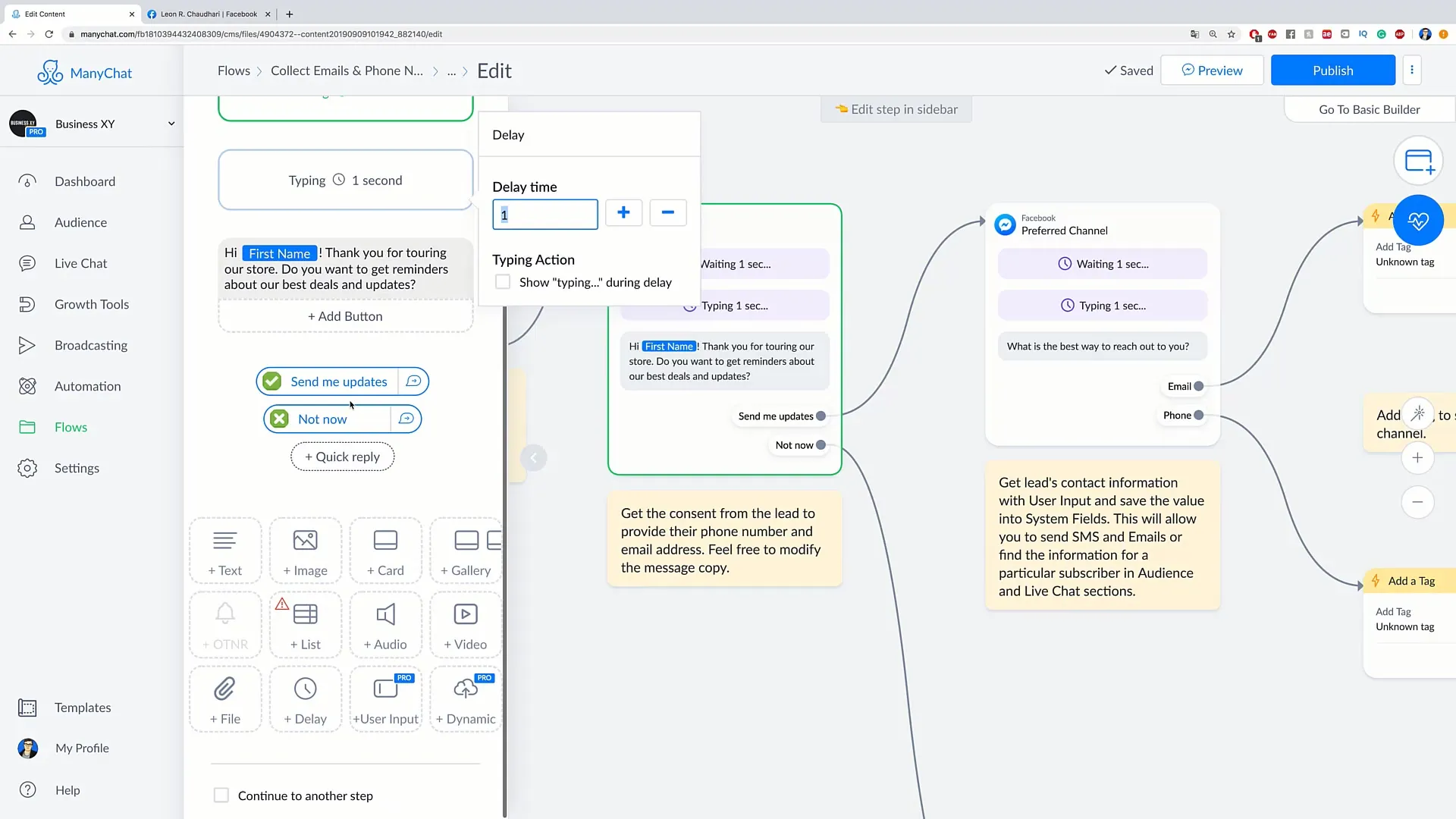Click the increment plus stepper button
The width and height of the screenshot is (1456, 819).
(x=623, y=213)
